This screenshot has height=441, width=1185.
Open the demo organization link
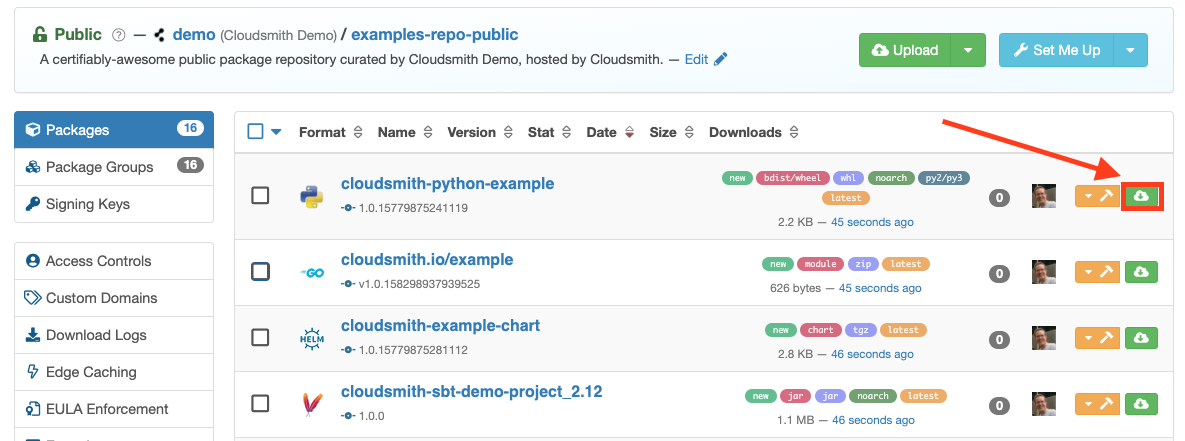194,35
